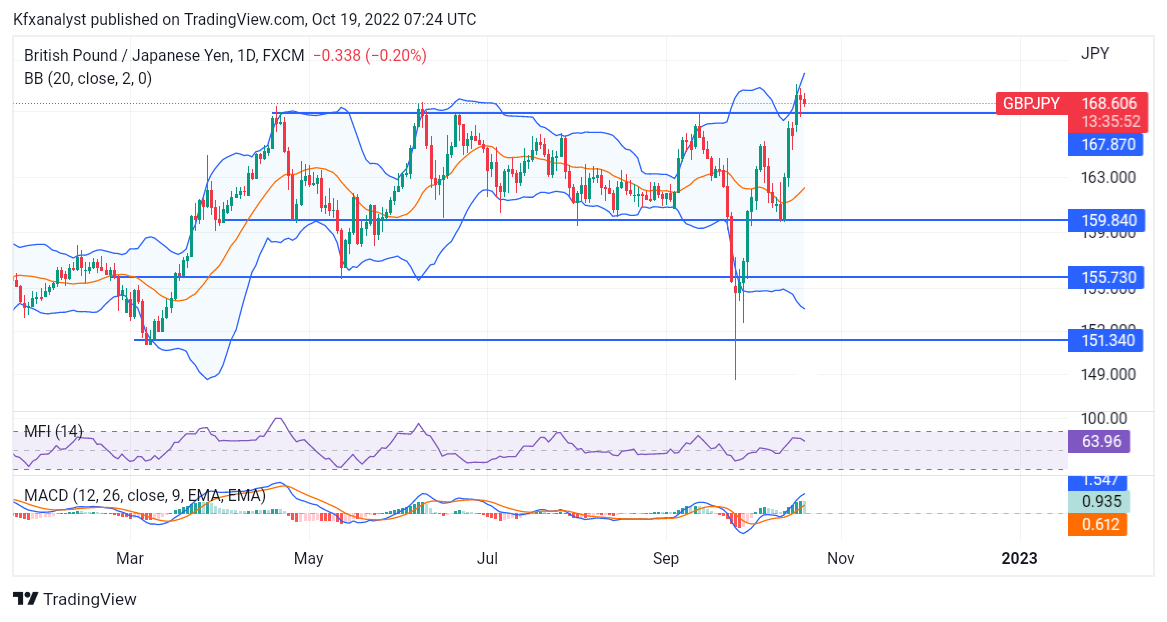Click the MACD histogram value 0.935 tag
This screenshot has height=622, width=1167.
pos(1099,501)
